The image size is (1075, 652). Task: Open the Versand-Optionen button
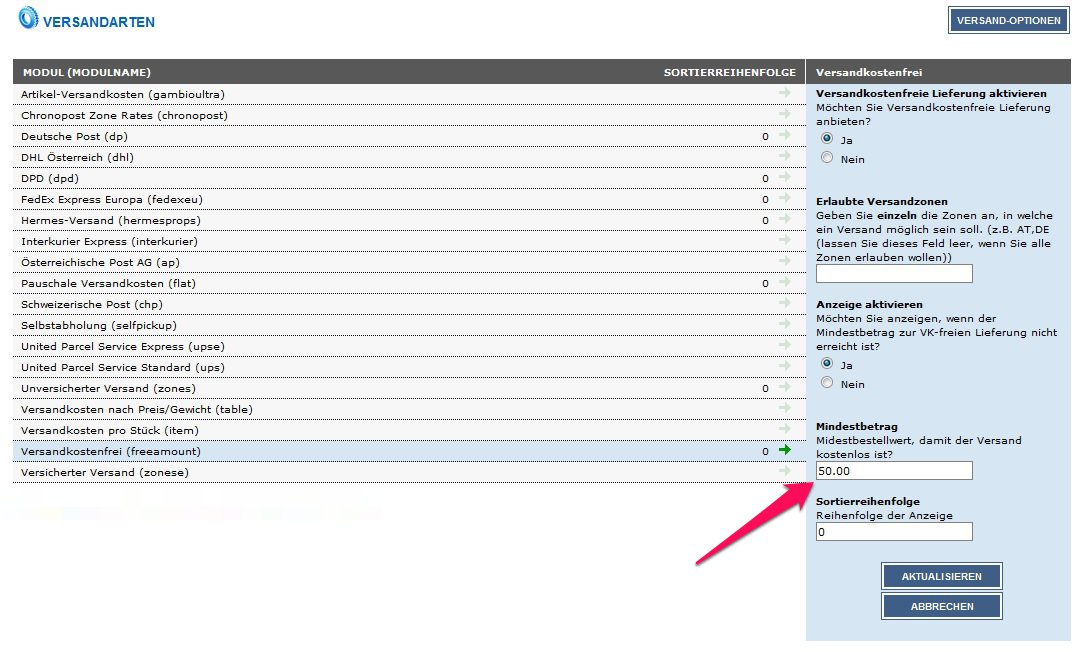point(1008,20)
